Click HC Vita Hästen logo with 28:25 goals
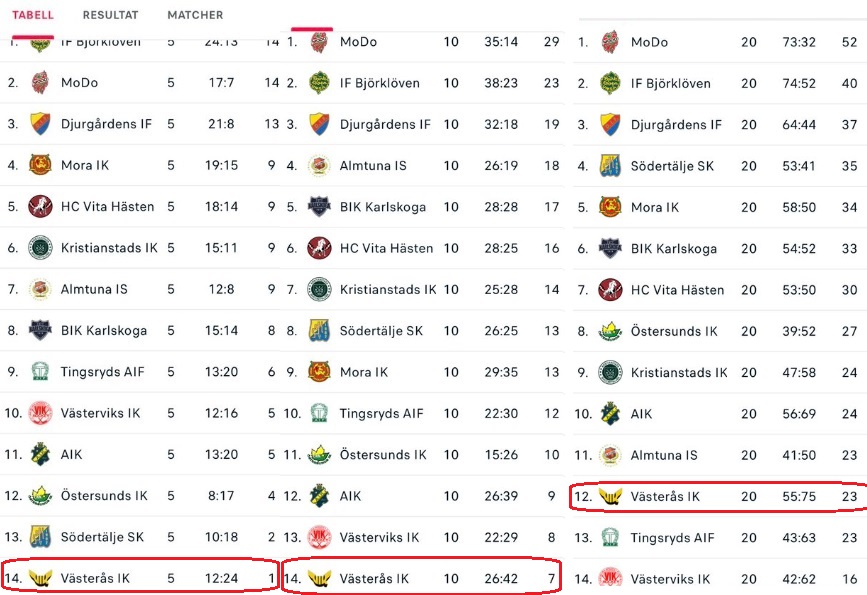Viewport: 867px width, 595px height. (319, 248)
